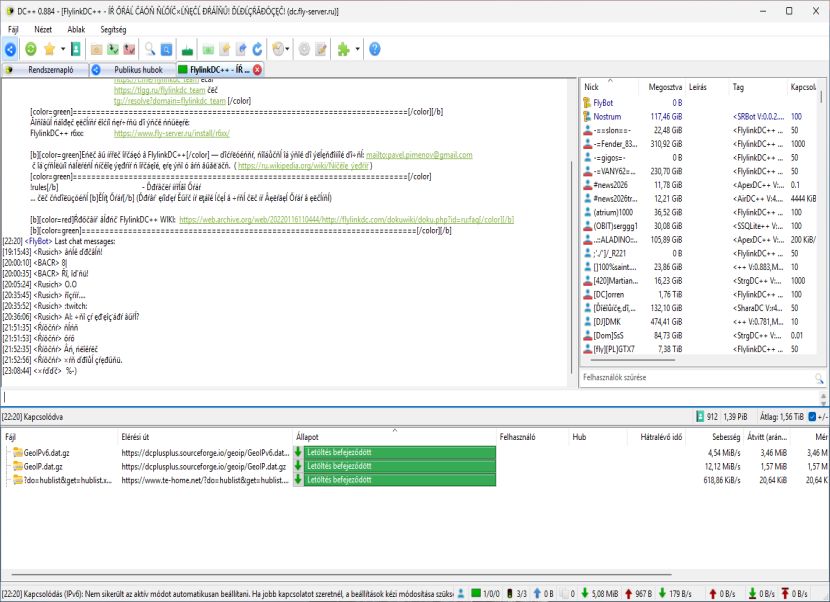Open tg://resolve flylinkdc_team link
This screenshot has width=830, height=602.
pos(169,101)
